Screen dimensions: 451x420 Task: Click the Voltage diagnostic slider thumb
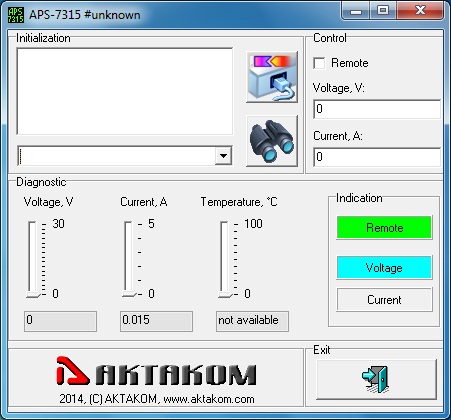[x=33, y=294]
